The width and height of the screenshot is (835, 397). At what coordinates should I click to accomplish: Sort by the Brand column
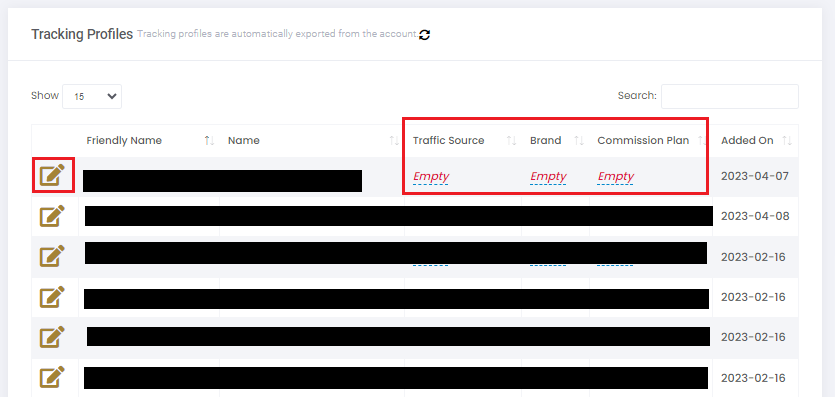click(x=555, y=140)
